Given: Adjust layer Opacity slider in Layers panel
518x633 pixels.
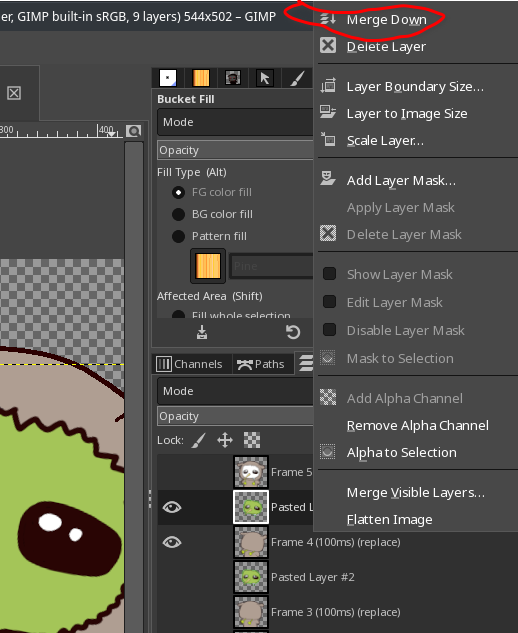Looking at the screenshot, I should tap(235, 416).
